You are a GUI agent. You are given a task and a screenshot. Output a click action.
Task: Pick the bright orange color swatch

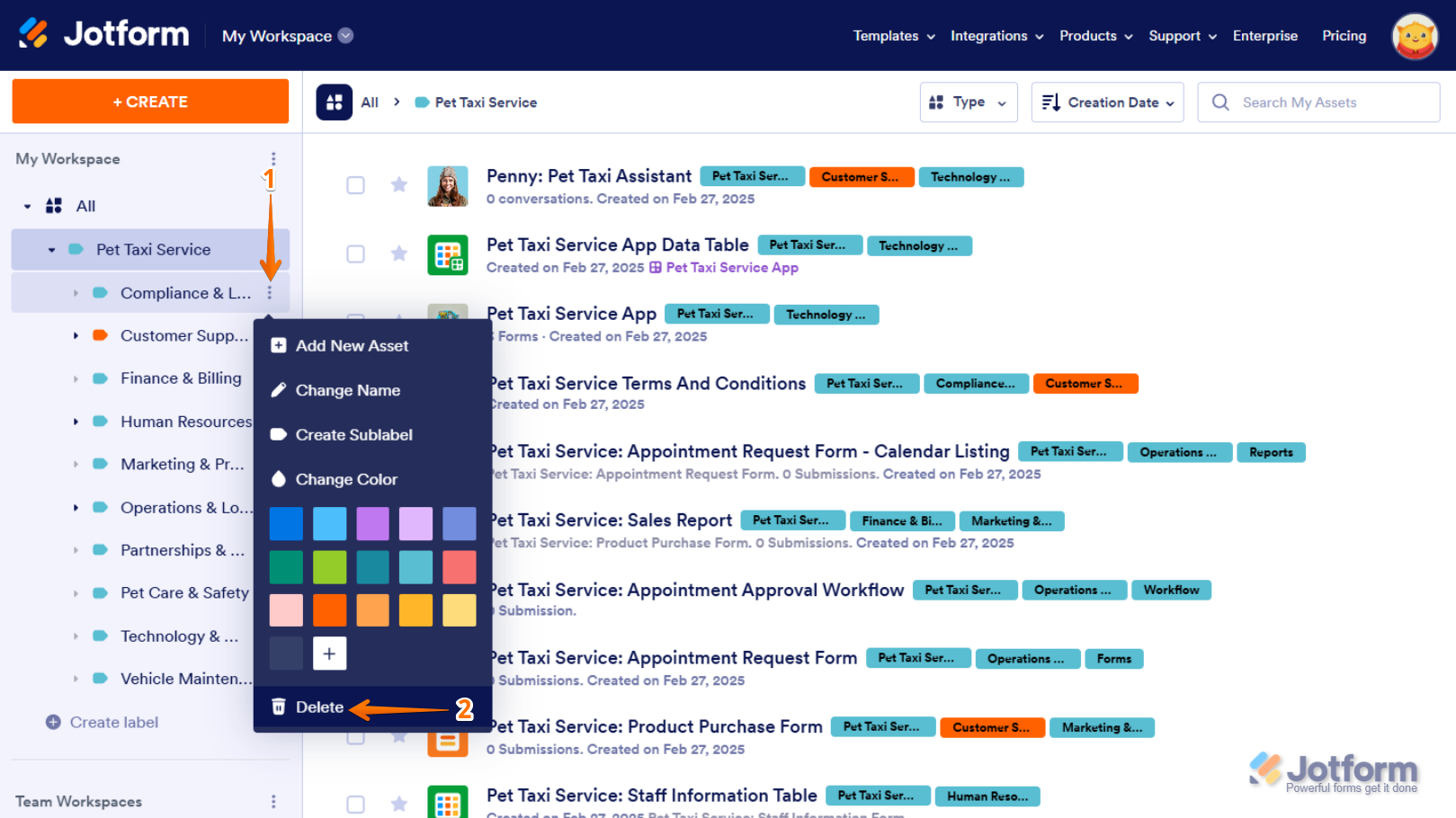[329, 610]
